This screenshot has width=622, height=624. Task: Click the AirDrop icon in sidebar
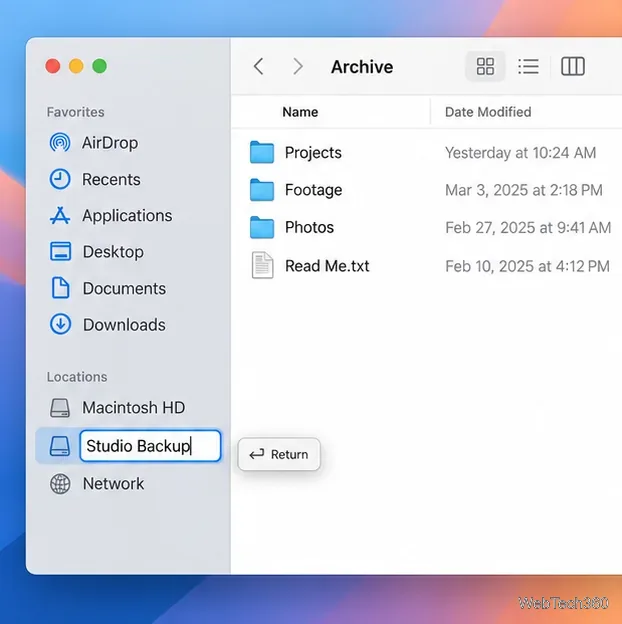point(60,142)
